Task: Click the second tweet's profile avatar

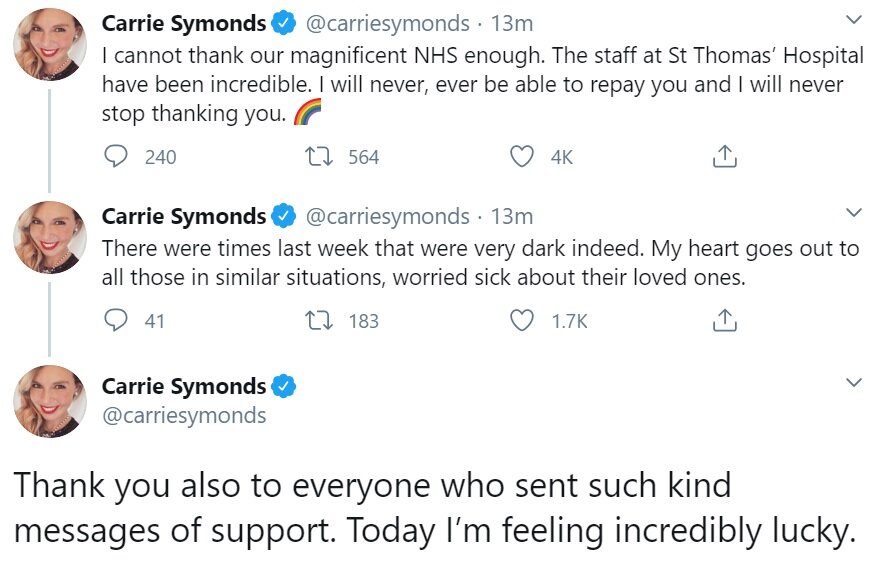Action: (x=49, y=238)
